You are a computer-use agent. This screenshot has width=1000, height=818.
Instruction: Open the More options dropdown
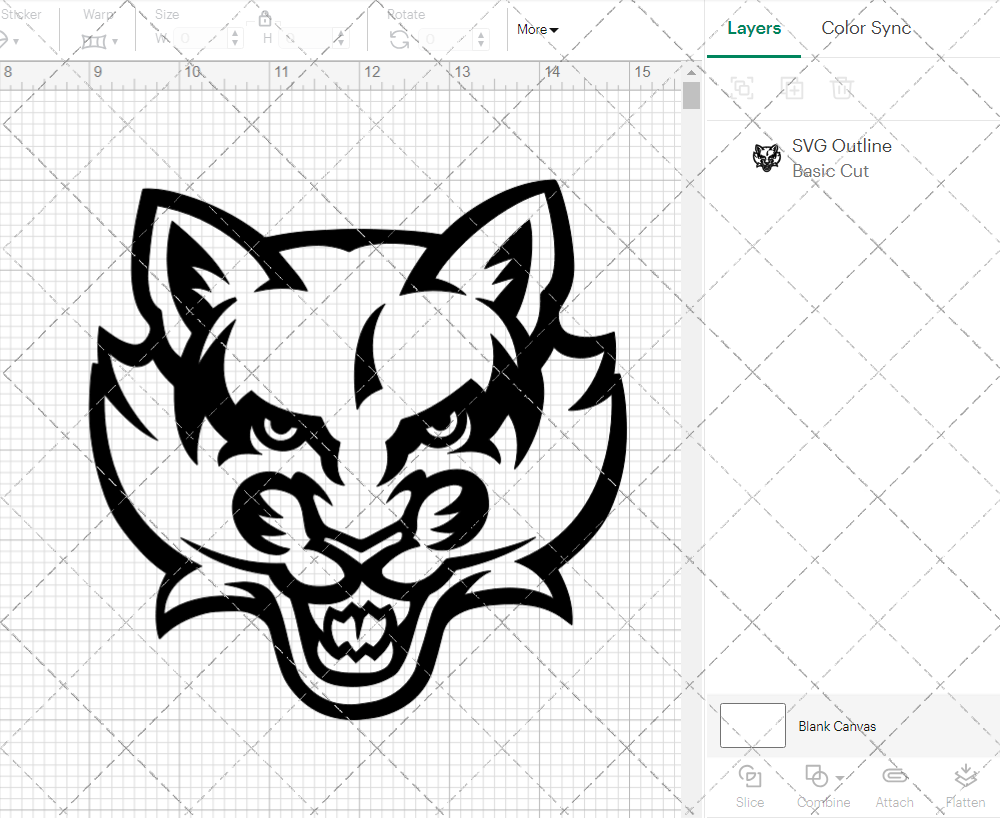[537, 30]
